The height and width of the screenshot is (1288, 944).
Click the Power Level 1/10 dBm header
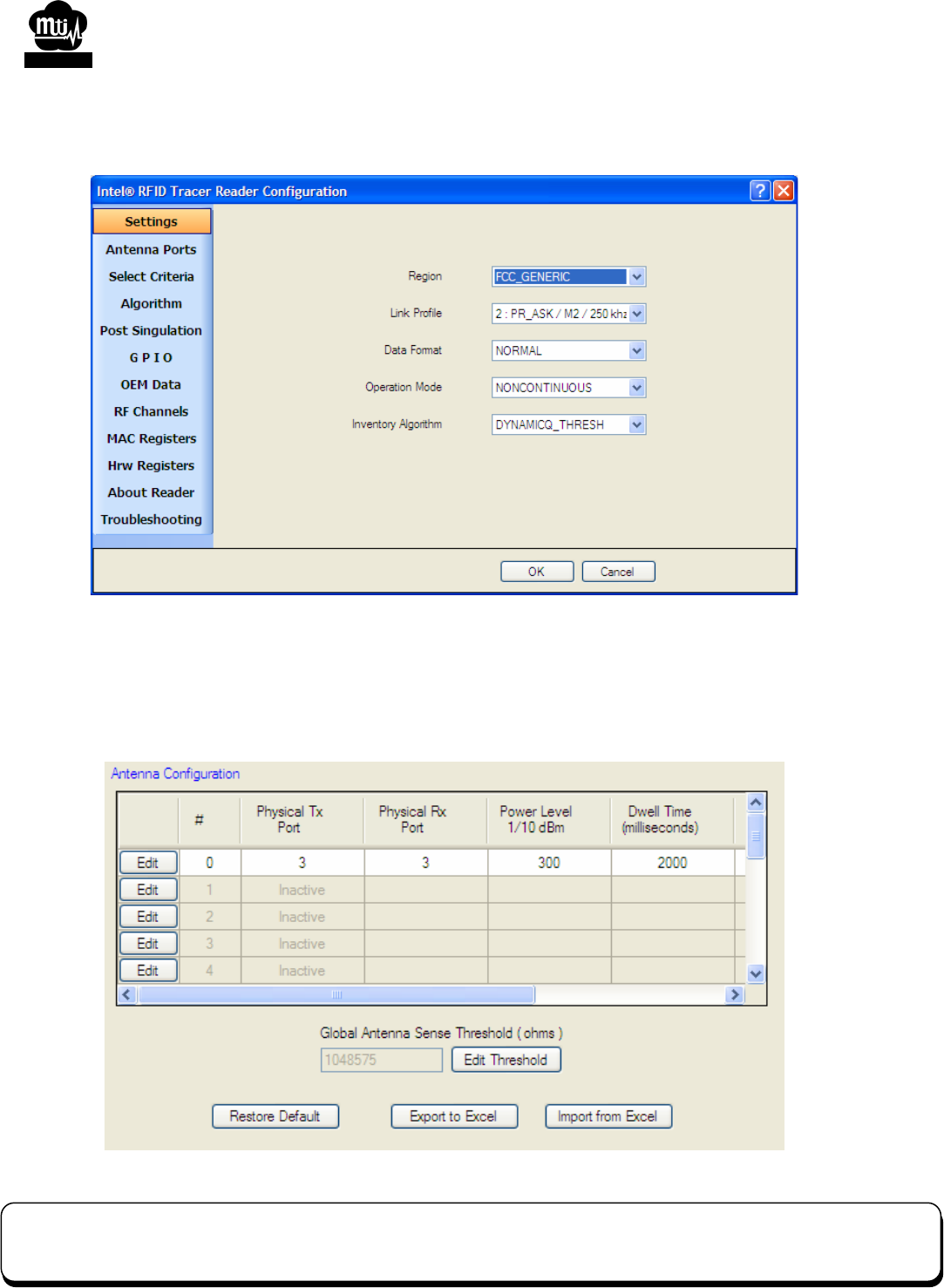tap(548, 819)
